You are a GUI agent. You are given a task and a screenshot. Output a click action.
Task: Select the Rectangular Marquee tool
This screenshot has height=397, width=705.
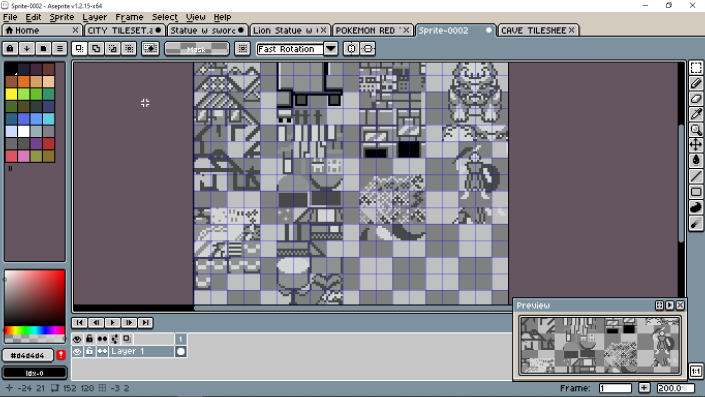click(x=696, y=68)
